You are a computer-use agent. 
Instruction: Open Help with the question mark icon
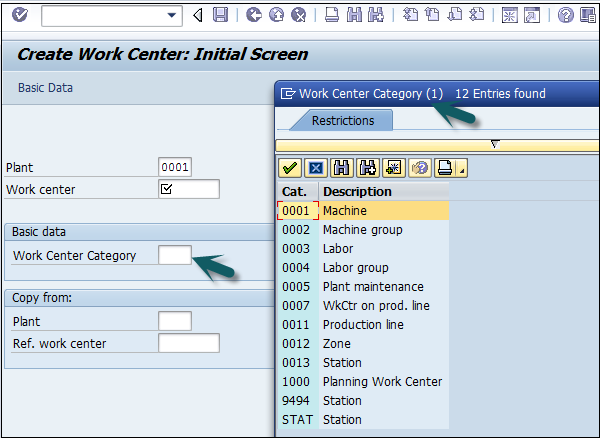pos(566,15)
